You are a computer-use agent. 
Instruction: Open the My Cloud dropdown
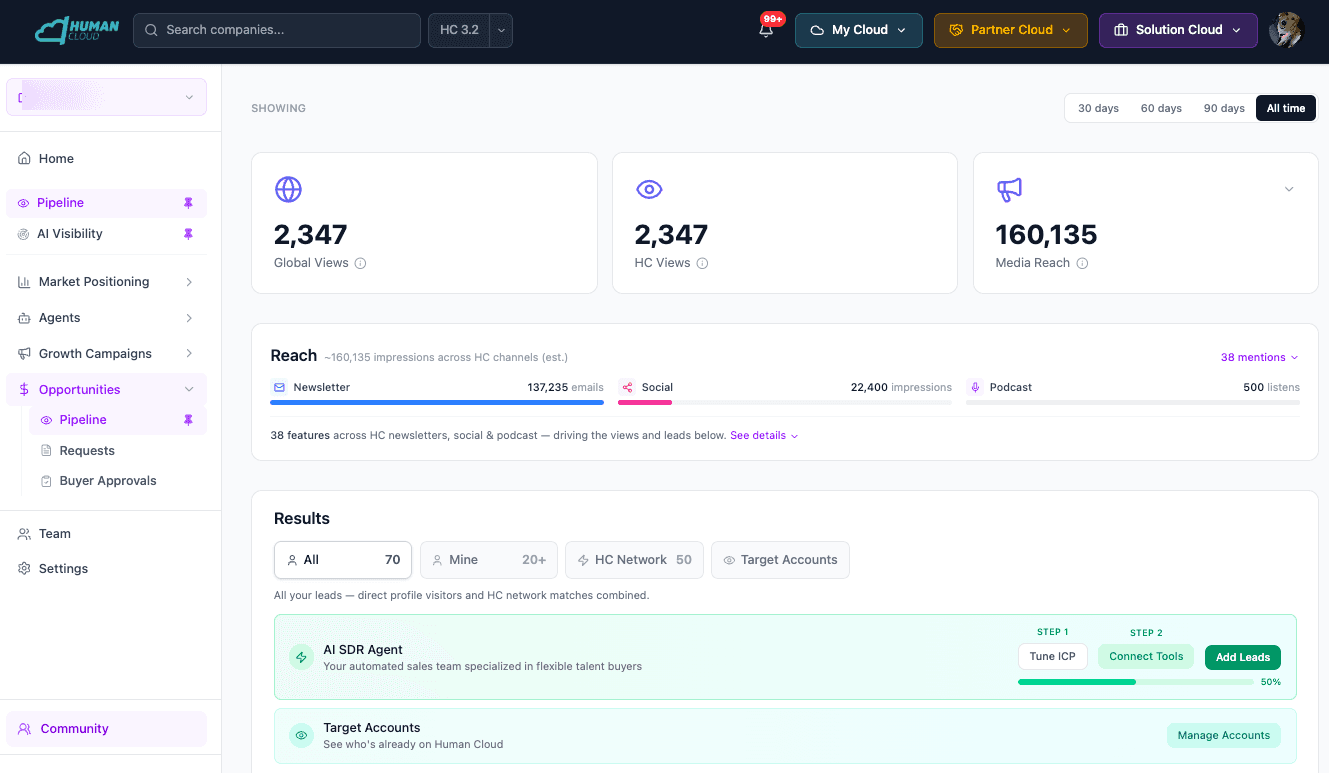click(x=859, y=30)
